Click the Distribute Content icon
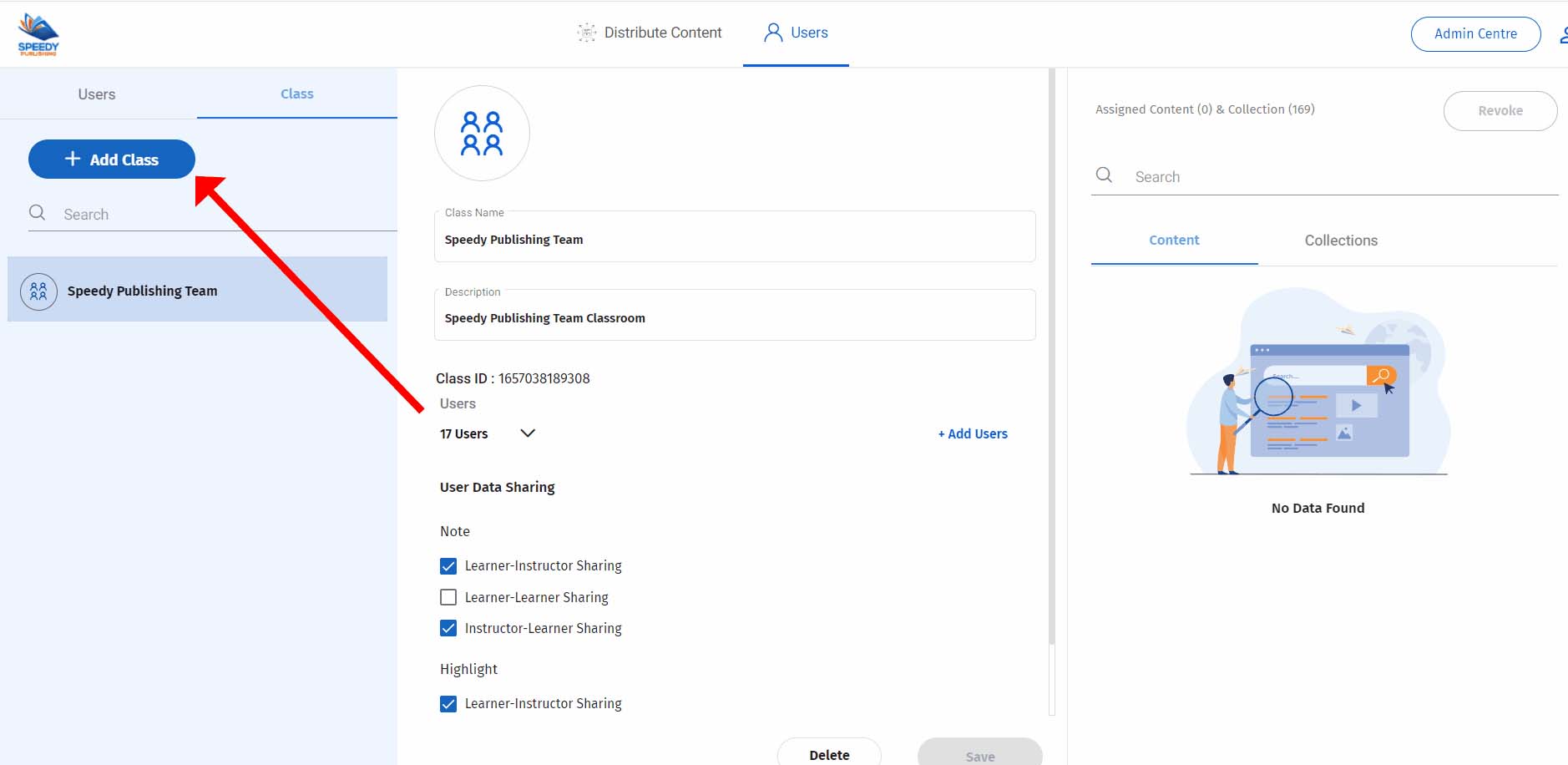 pos(587,33)
